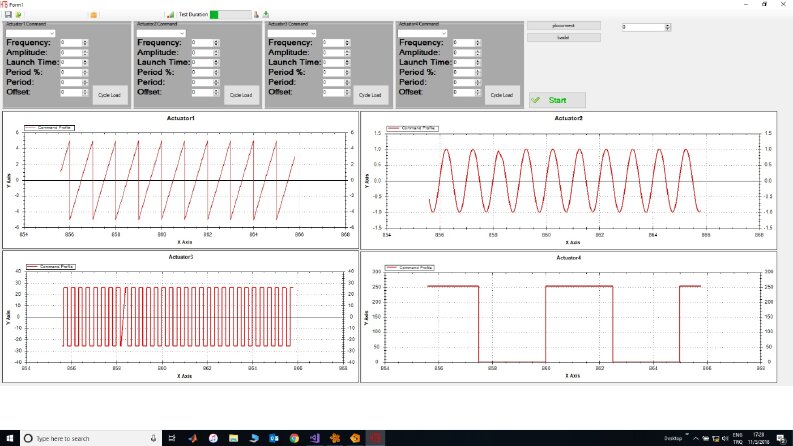Screen dimensions: 793x446
Task: Click the brush icon after the progress bar
Action: click(256, 15)
